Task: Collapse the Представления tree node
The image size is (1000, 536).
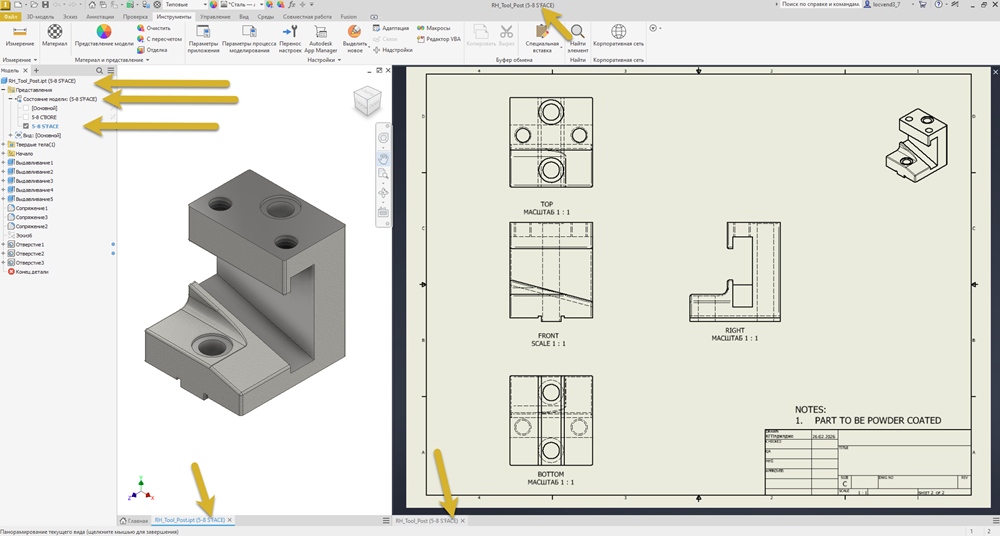Action: click(3, 90)
